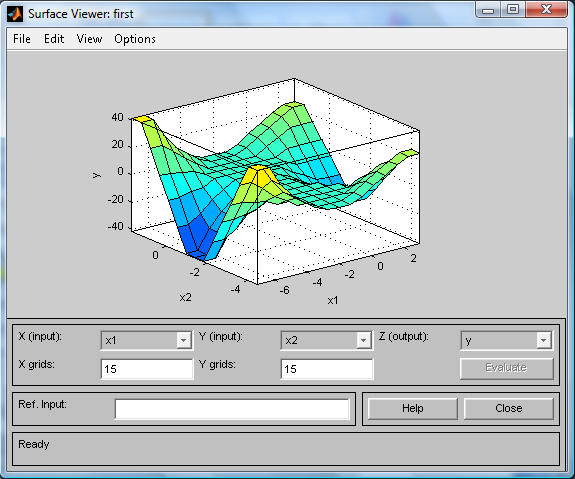Click the x1 axis label on plot

[x=333, y=301]
